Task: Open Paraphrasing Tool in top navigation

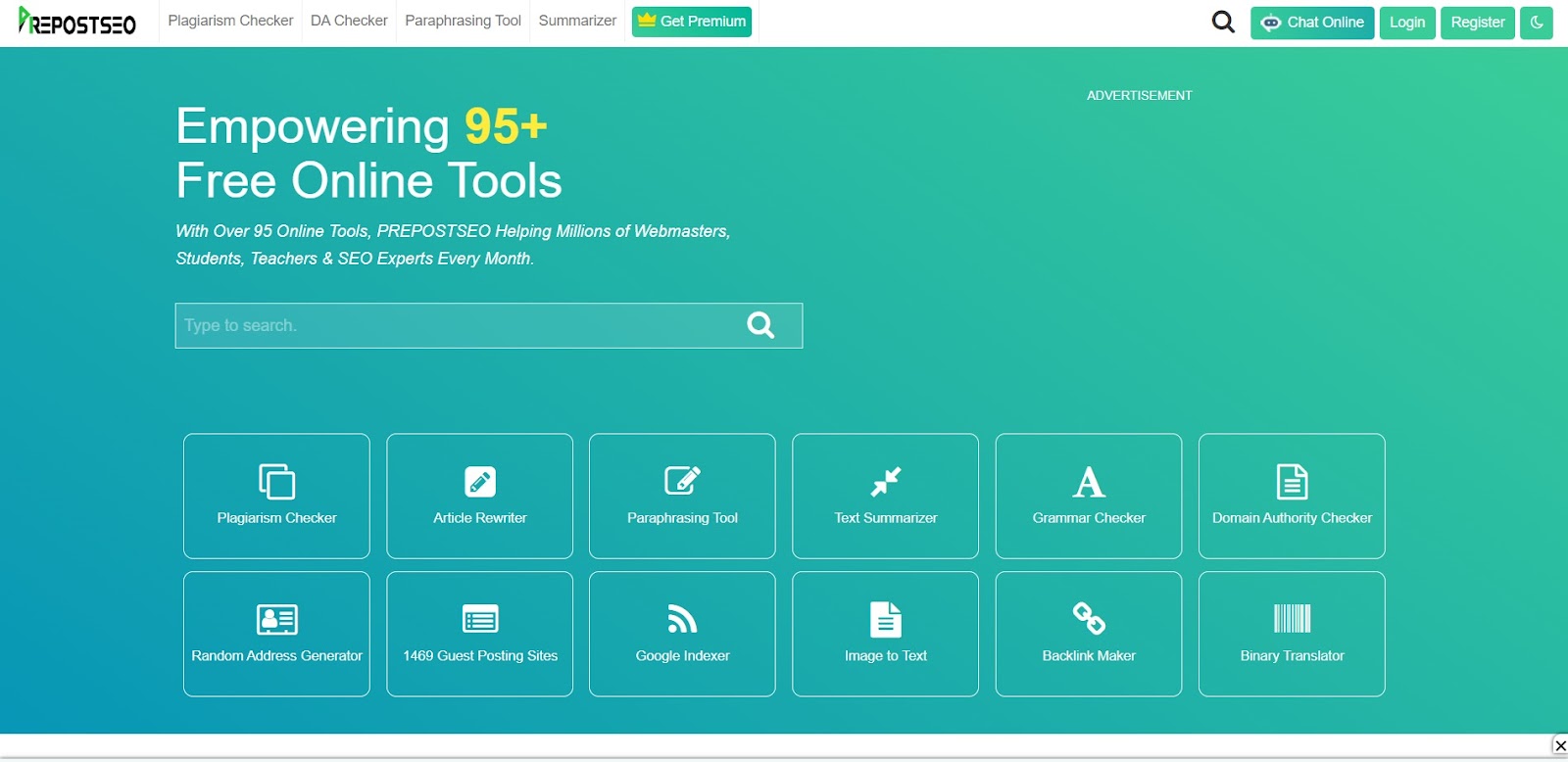Action: 463,21
